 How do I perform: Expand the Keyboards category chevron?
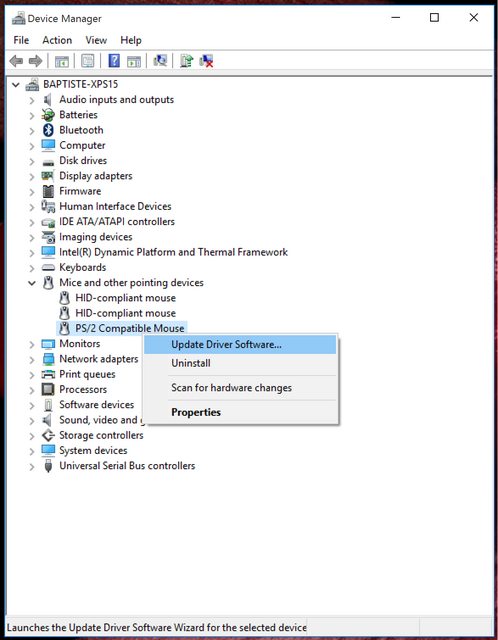pos(32,268)
